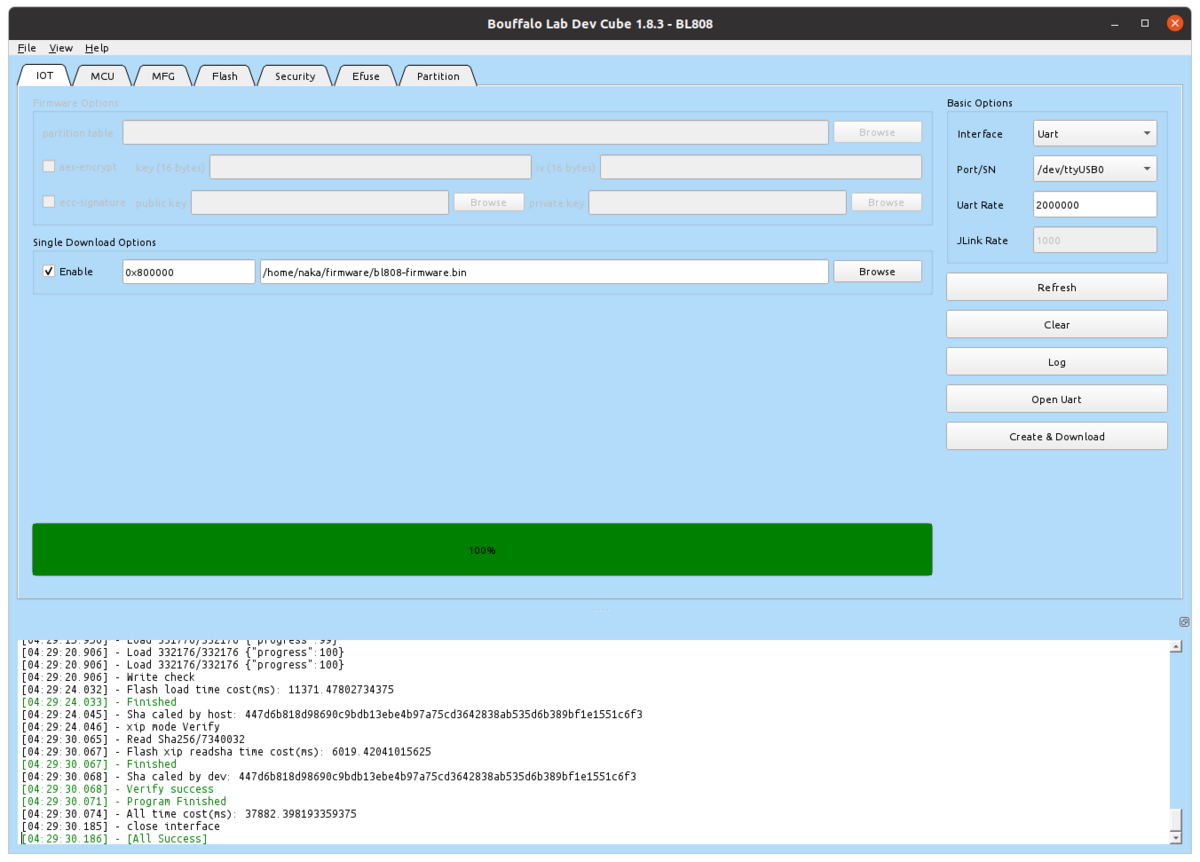Image resolution: width=1200 pixels, height=862 pixels.
Task: Browse for the partition table file
Action: click(x=877, y=132)
